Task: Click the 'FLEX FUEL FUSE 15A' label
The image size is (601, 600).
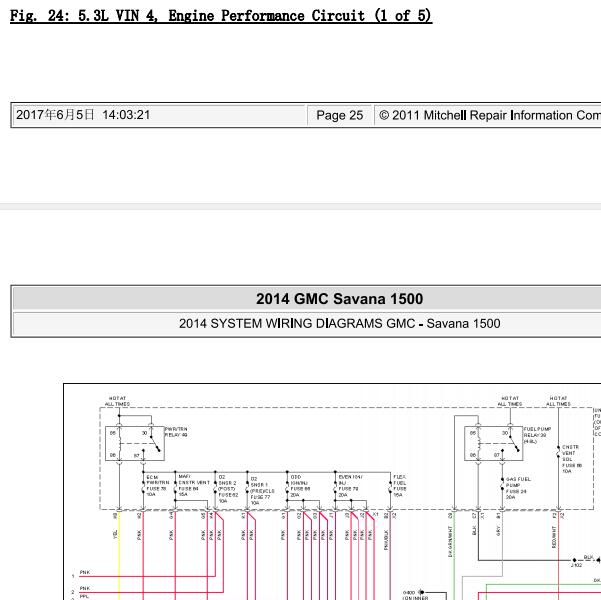Action: click(x=399, y=486)
